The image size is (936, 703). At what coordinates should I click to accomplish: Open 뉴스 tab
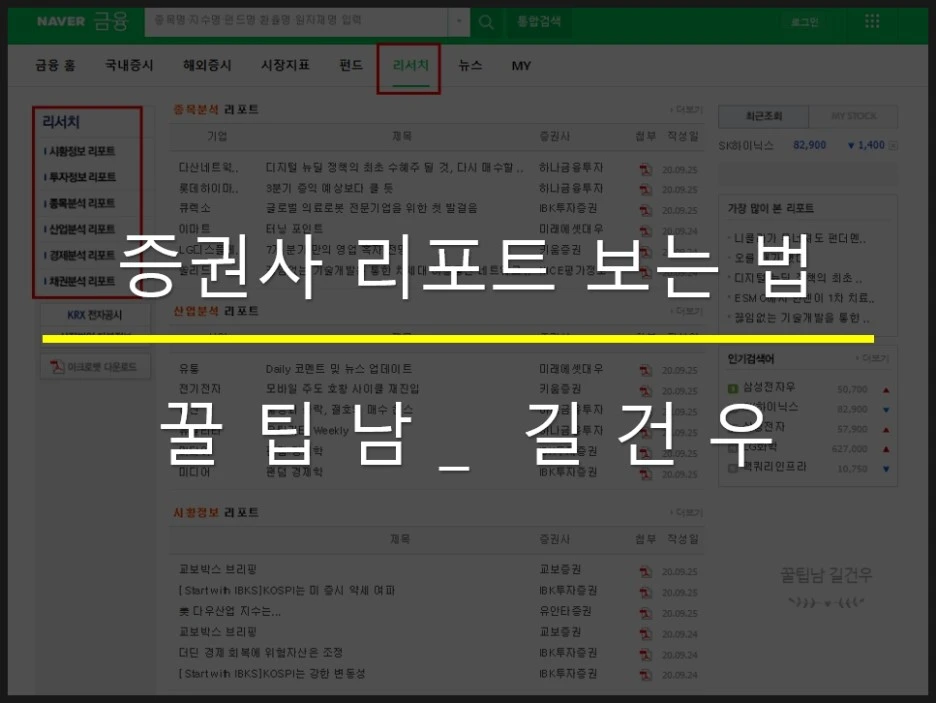coord(470,66)
